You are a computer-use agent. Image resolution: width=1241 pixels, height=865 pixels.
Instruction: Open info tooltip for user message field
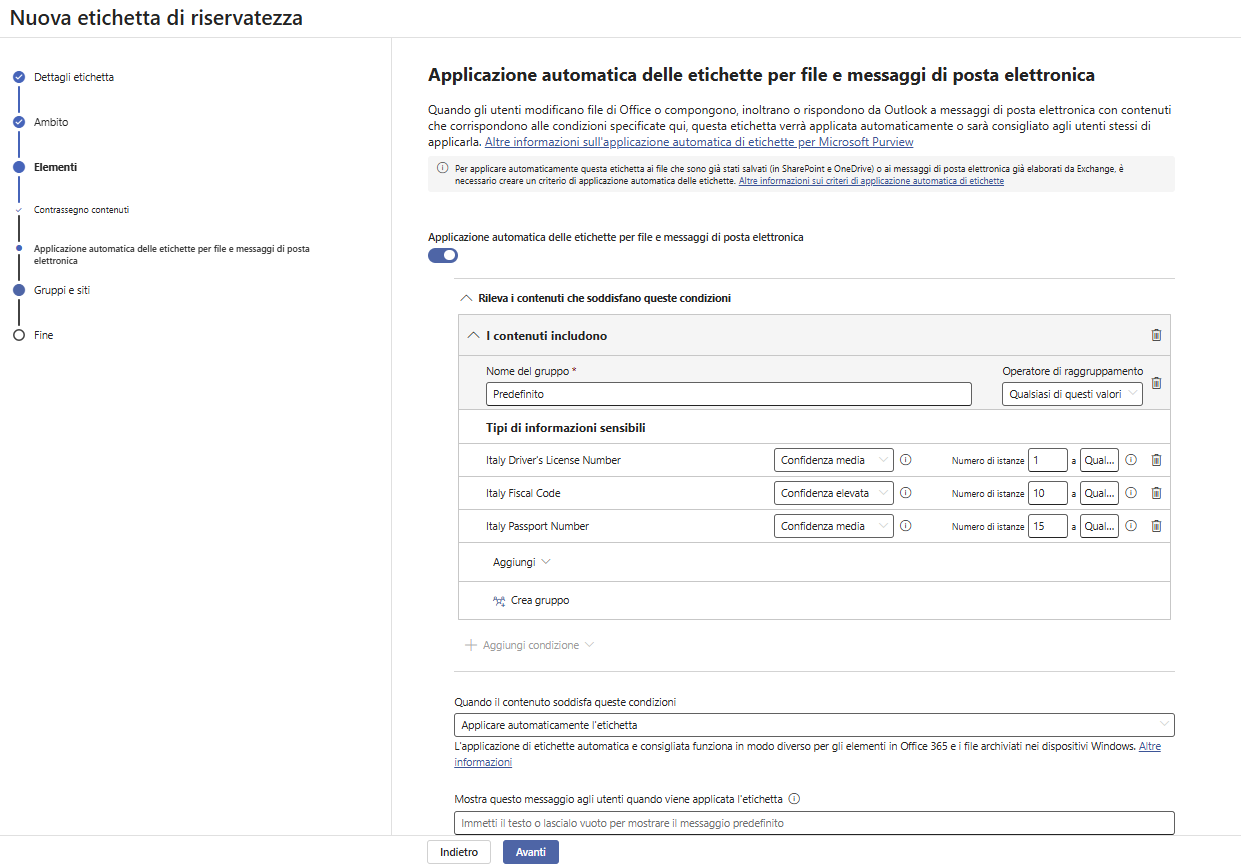click(x=795, y=799)
